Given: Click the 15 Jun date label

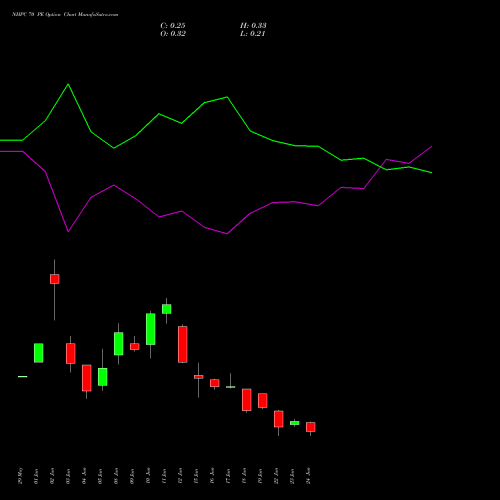Looking at the screenshot, I should pos(196,476).
